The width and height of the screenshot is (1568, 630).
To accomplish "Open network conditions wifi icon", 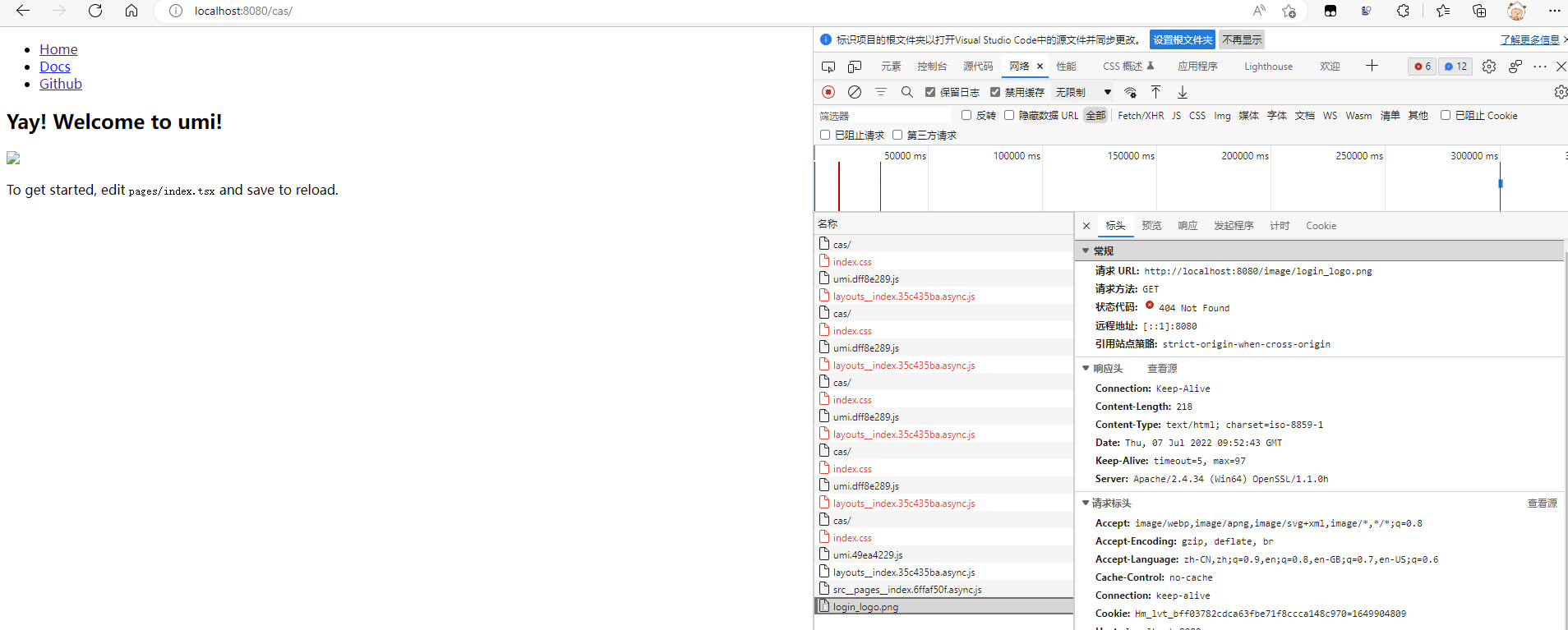I will (1131, 92).
